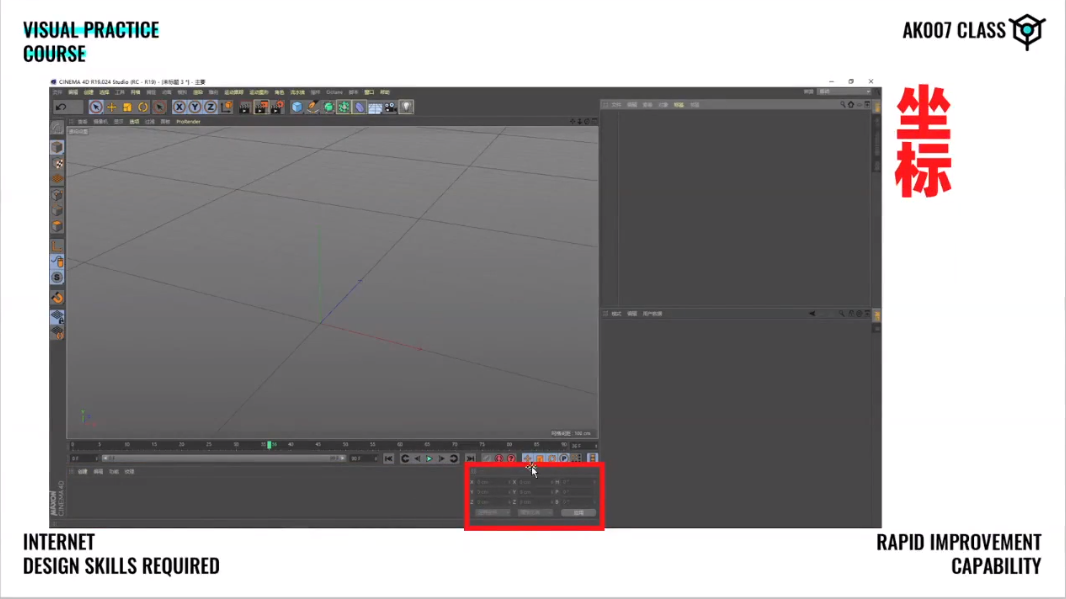
Task: Select the Live Selection tool
Action: [x=96, y=107]
